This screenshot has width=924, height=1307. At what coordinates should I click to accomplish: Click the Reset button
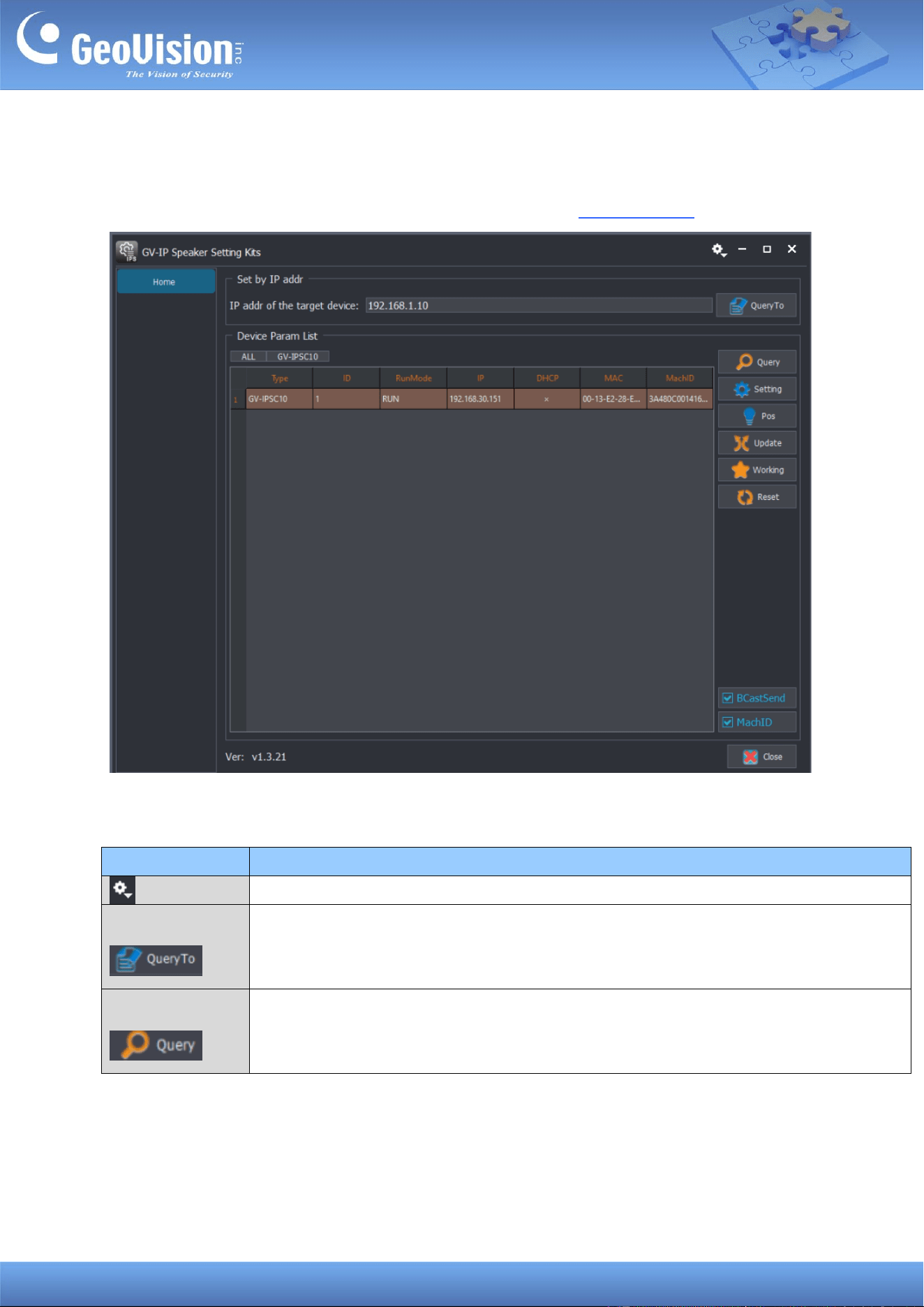pyautogui.click(x=757, y=497)
